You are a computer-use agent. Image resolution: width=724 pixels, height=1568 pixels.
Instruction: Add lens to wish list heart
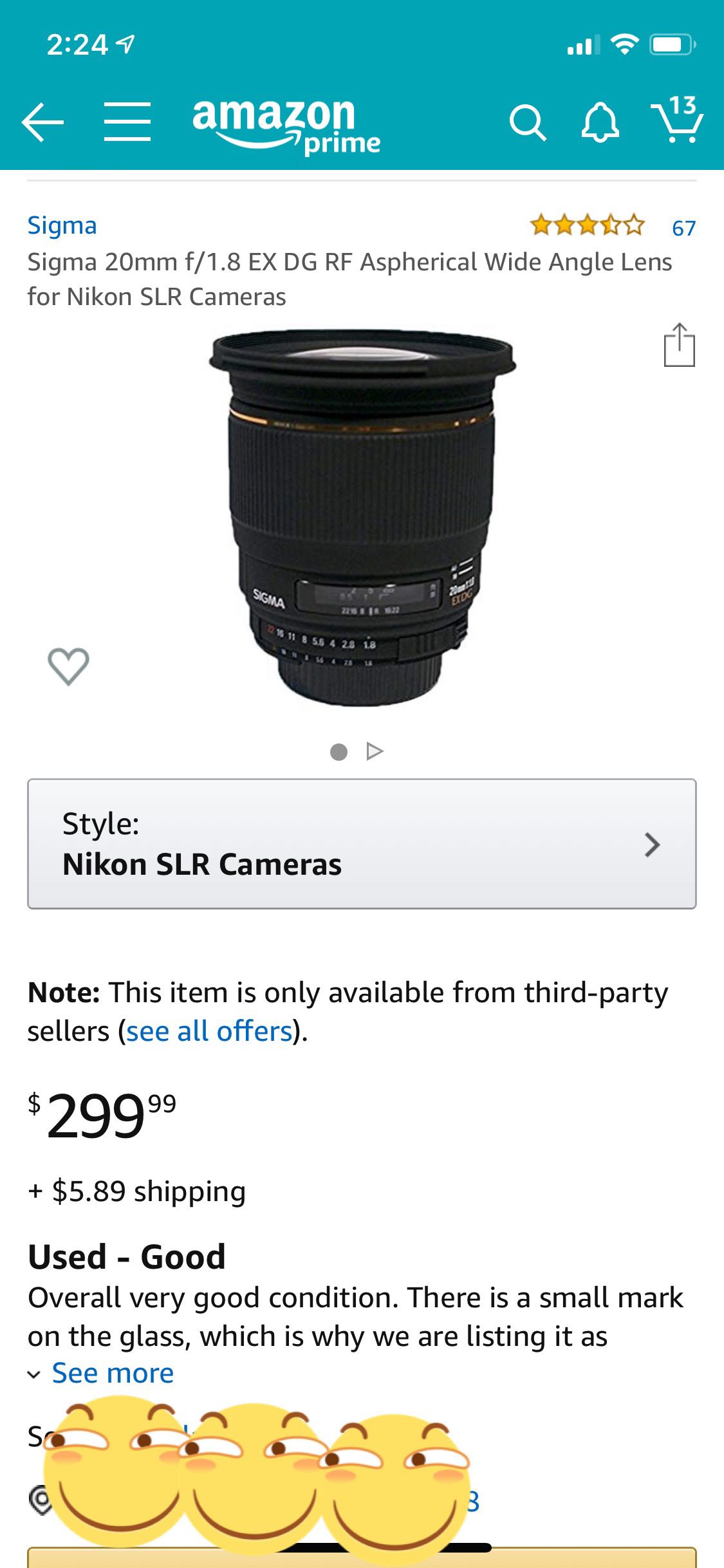tap(68, 666)
